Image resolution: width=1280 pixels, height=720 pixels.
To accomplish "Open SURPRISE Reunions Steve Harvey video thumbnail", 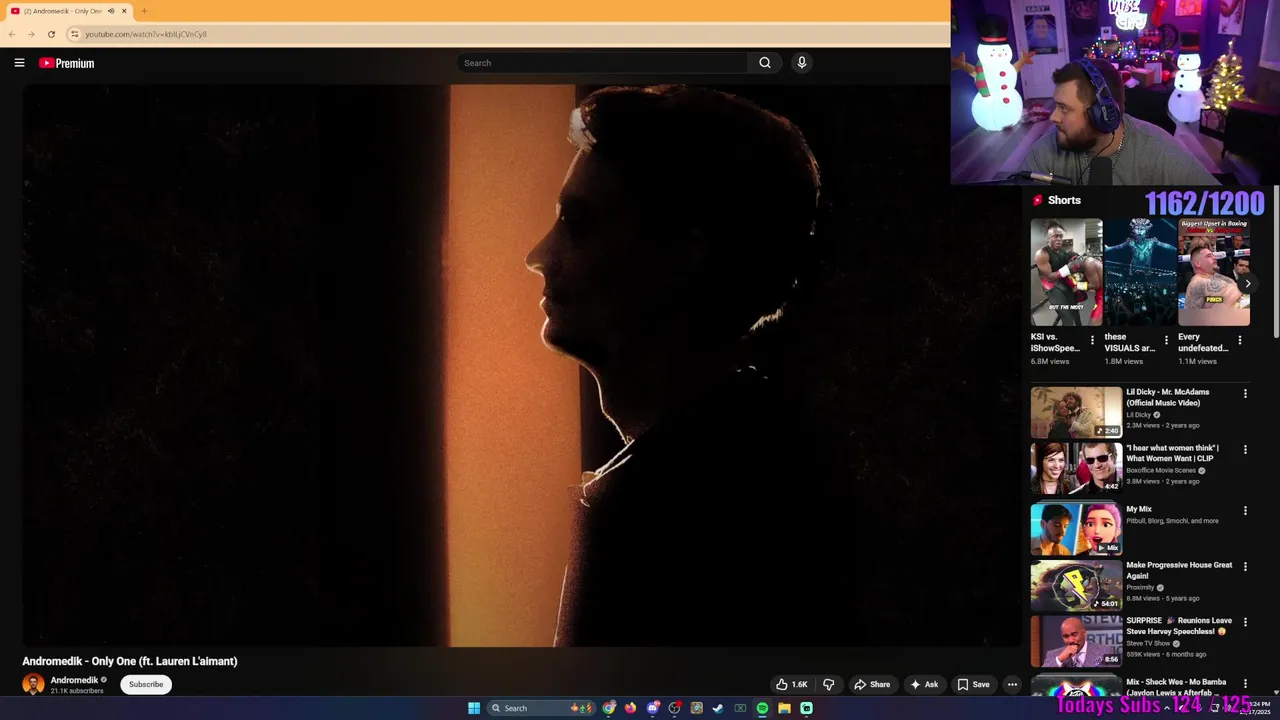I will point(1076,641).
